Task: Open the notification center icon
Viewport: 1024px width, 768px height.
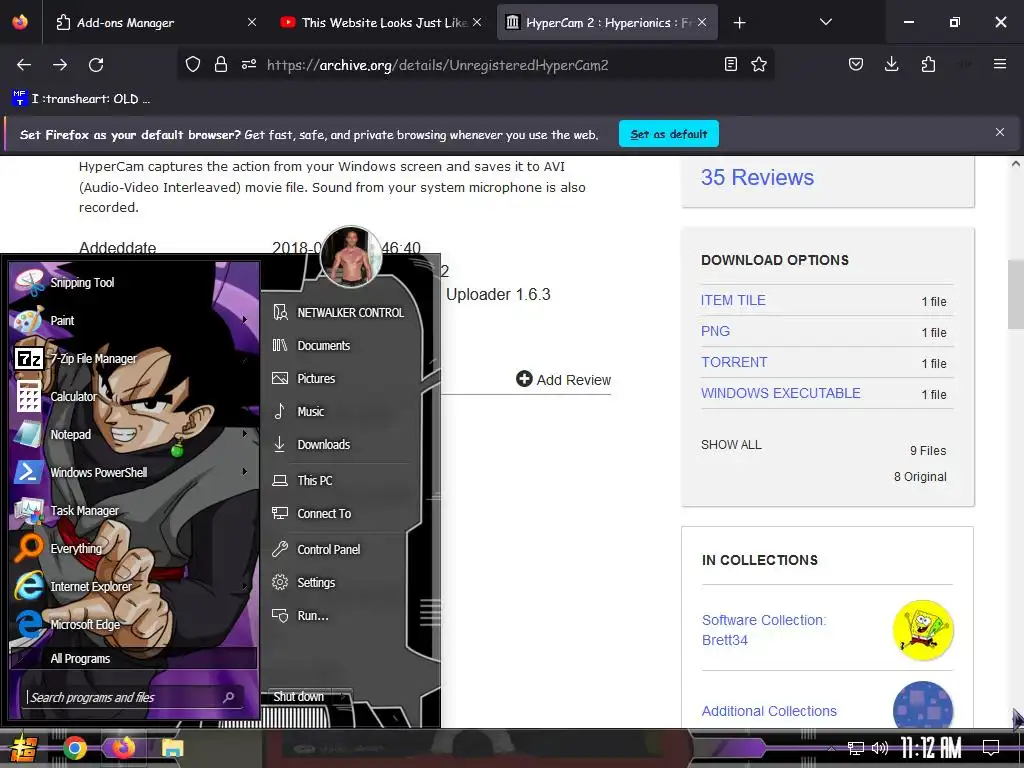Action: [x=991, y=747]
